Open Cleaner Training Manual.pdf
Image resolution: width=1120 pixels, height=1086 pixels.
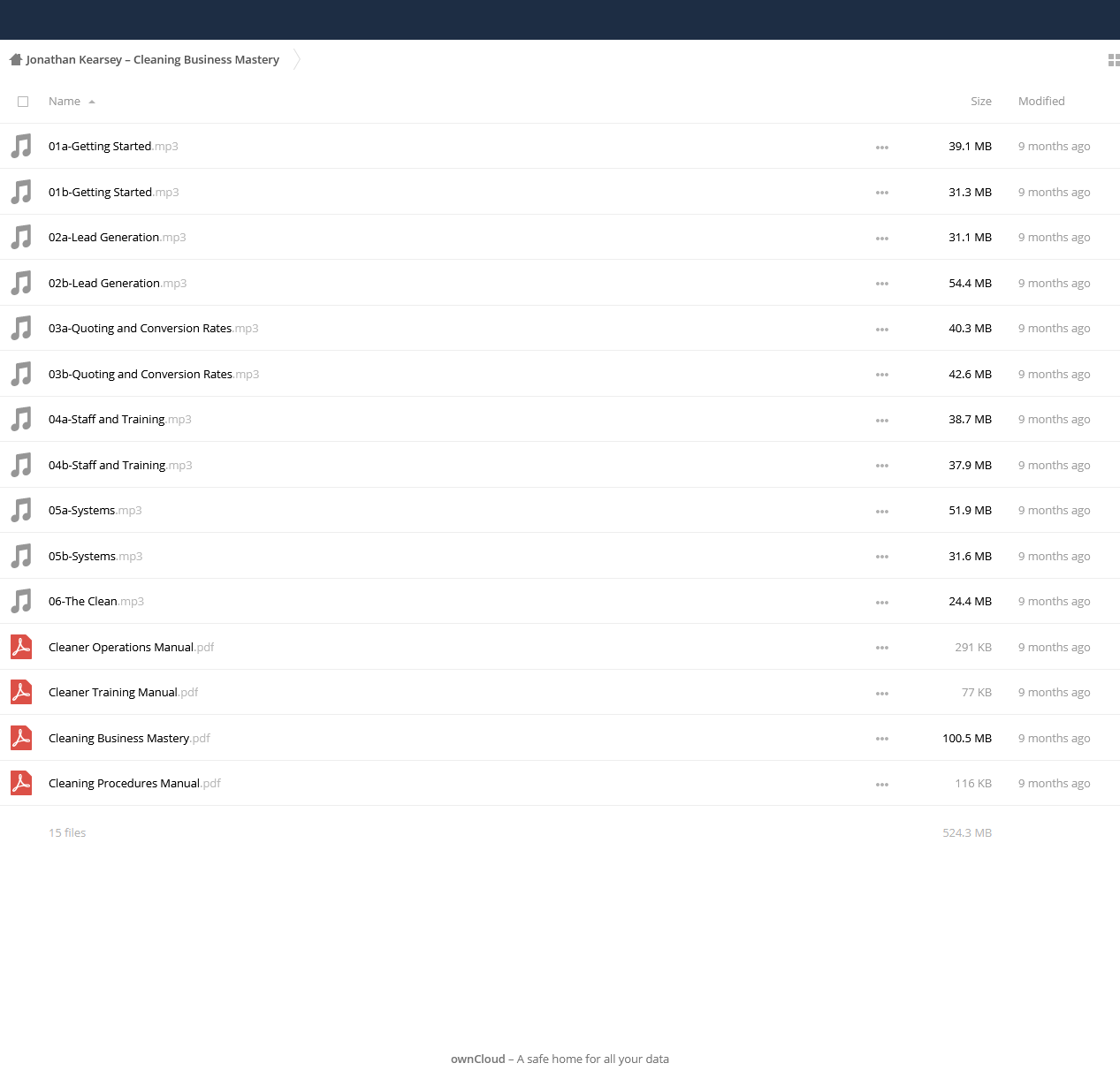pyautogui.click(x=124, y=693)
